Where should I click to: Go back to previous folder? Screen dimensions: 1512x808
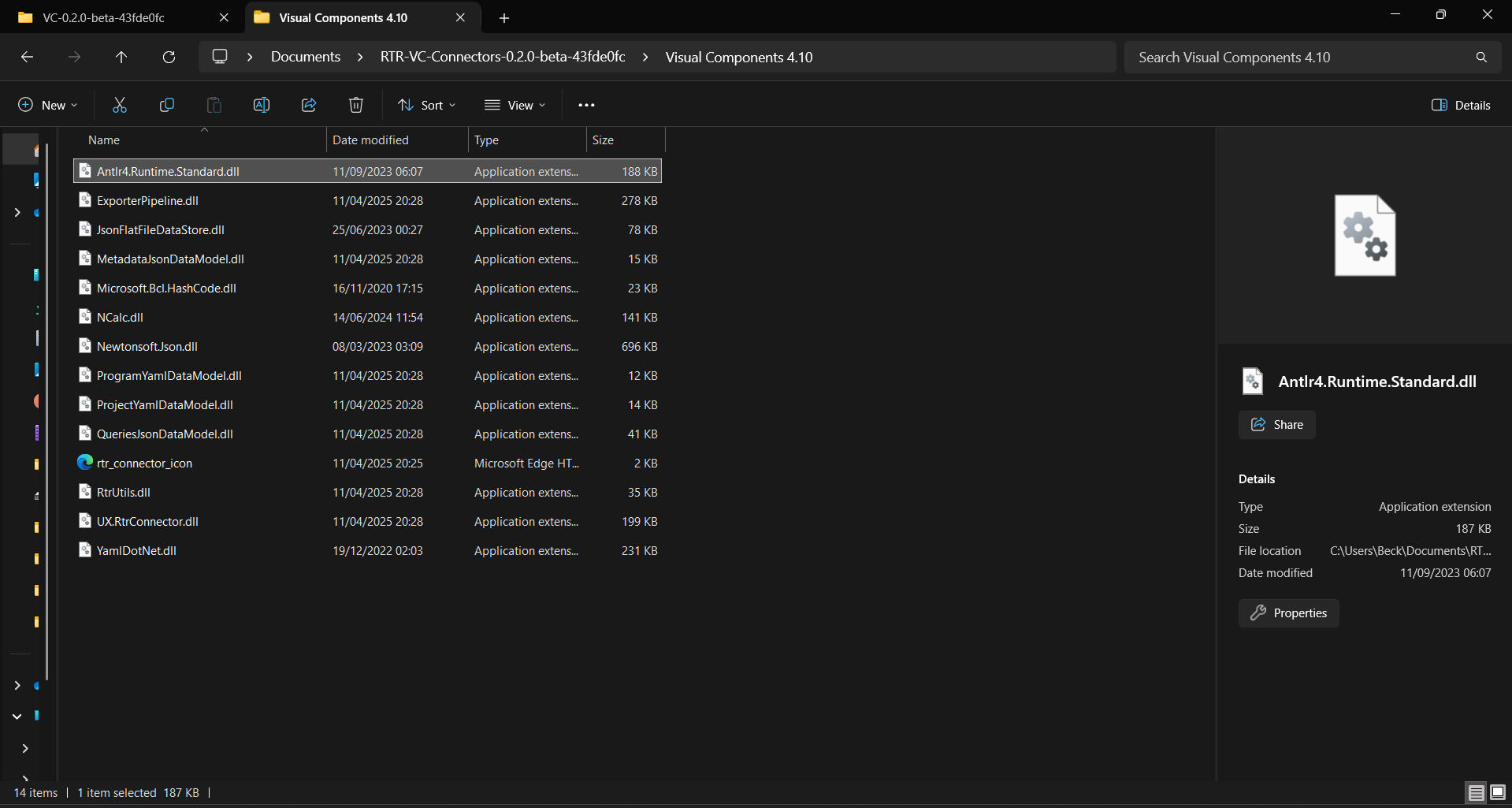27,57
